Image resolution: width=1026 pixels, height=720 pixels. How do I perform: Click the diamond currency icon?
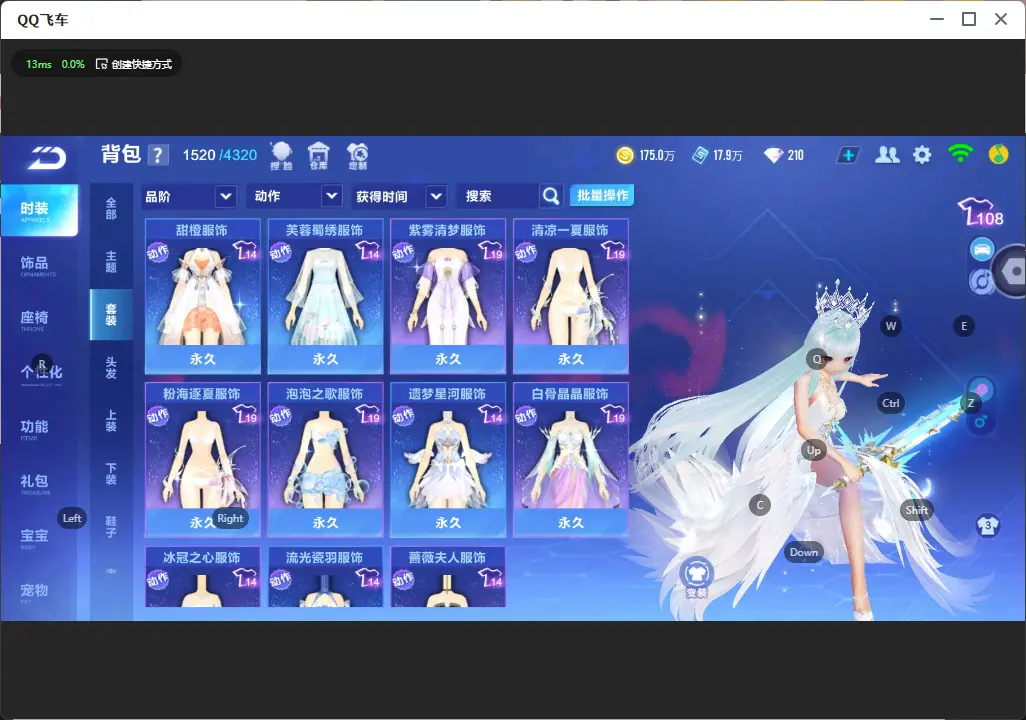tap(773, 156)
